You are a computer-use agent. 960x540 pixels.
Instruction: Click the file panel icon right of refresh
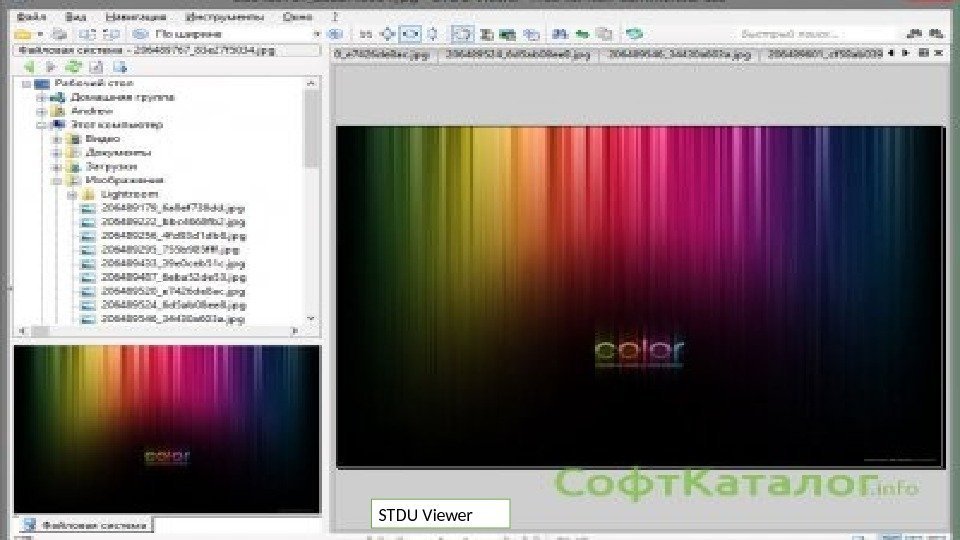[96, 67]
